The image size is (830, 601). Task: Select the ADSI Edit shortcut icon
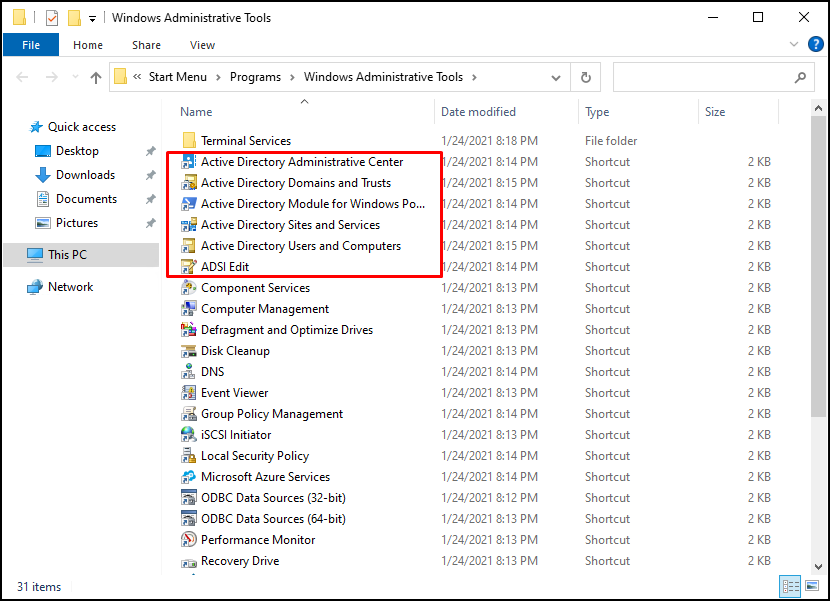(188, 267)
